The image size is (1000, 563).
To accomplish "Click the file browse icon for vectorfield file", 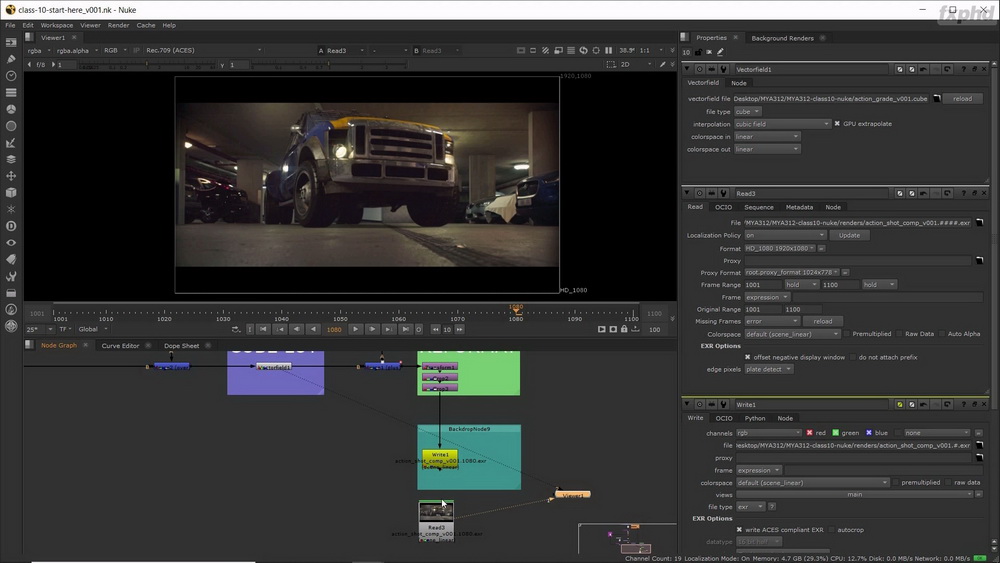I will [937, 99].
